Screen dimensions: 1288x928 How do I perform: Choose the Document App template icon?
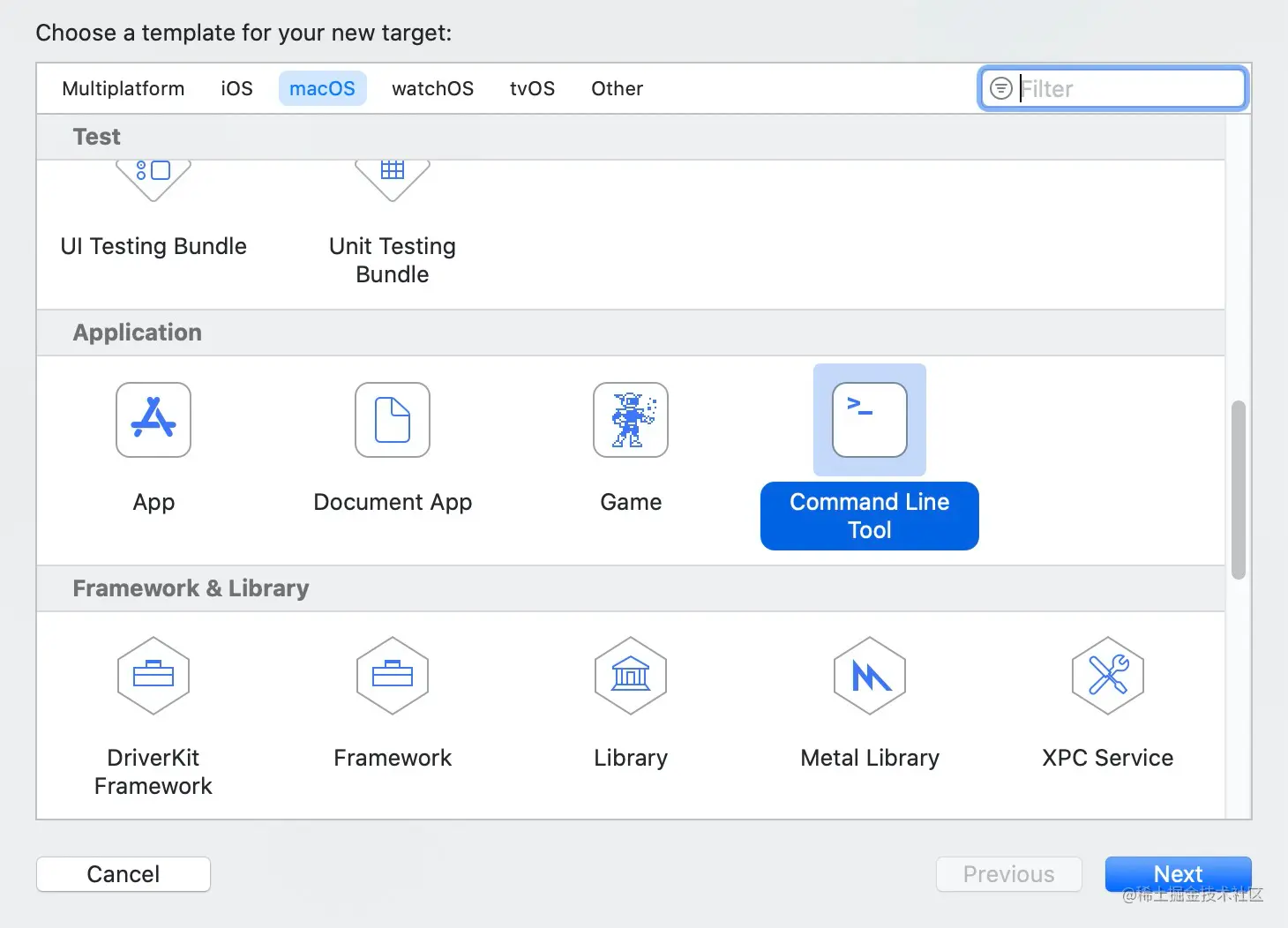click(x=393, y=420)
